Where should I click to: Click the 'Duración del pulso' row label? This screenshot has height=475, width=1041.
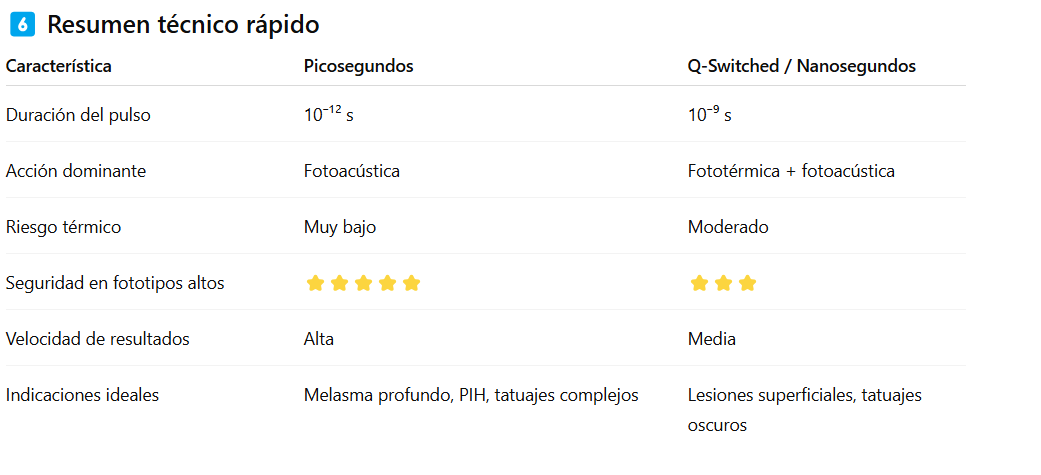pos(78,115)
